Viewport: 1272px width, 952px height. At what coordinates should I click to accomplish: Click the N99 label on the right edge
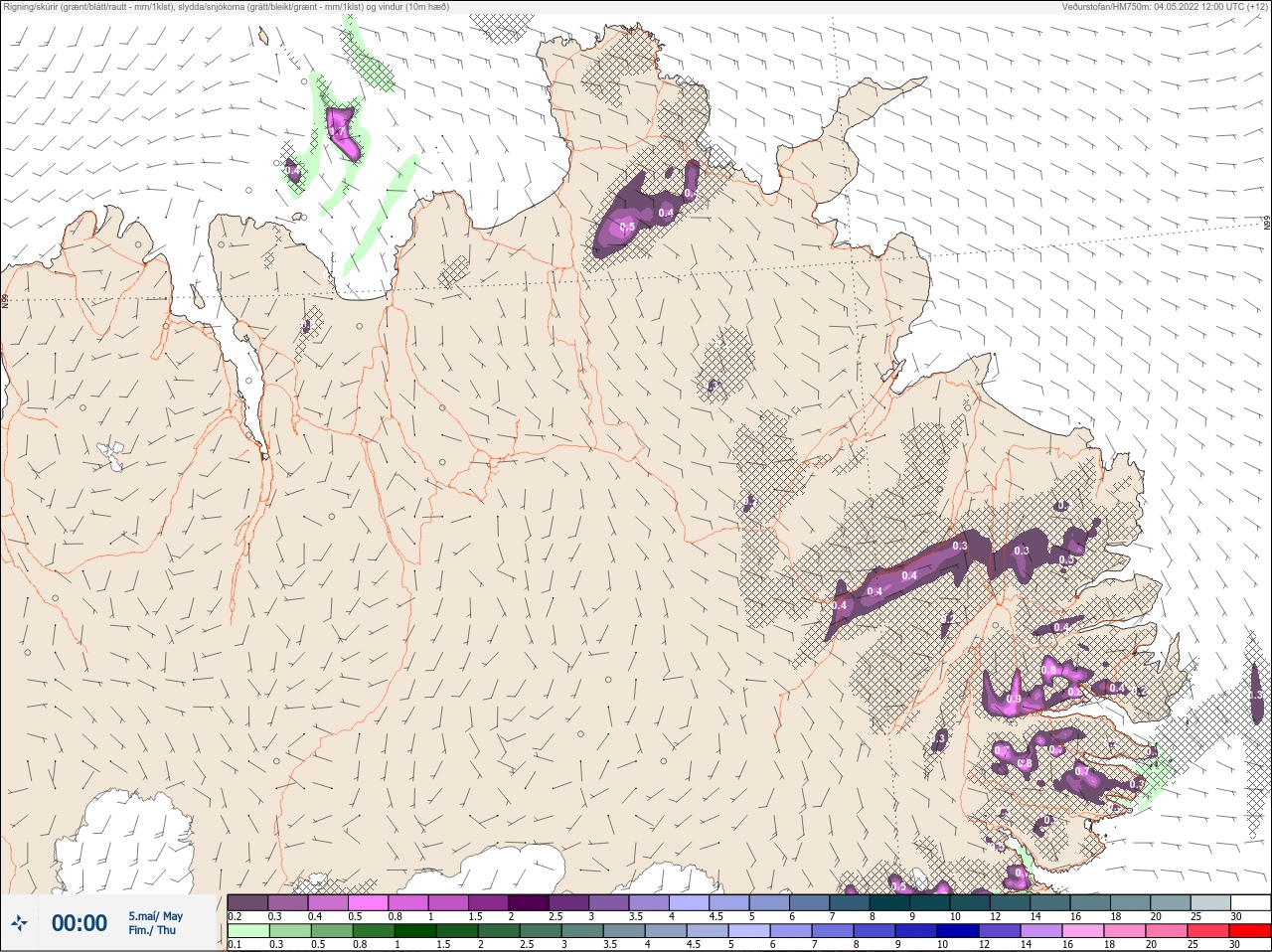point(1267,225)
